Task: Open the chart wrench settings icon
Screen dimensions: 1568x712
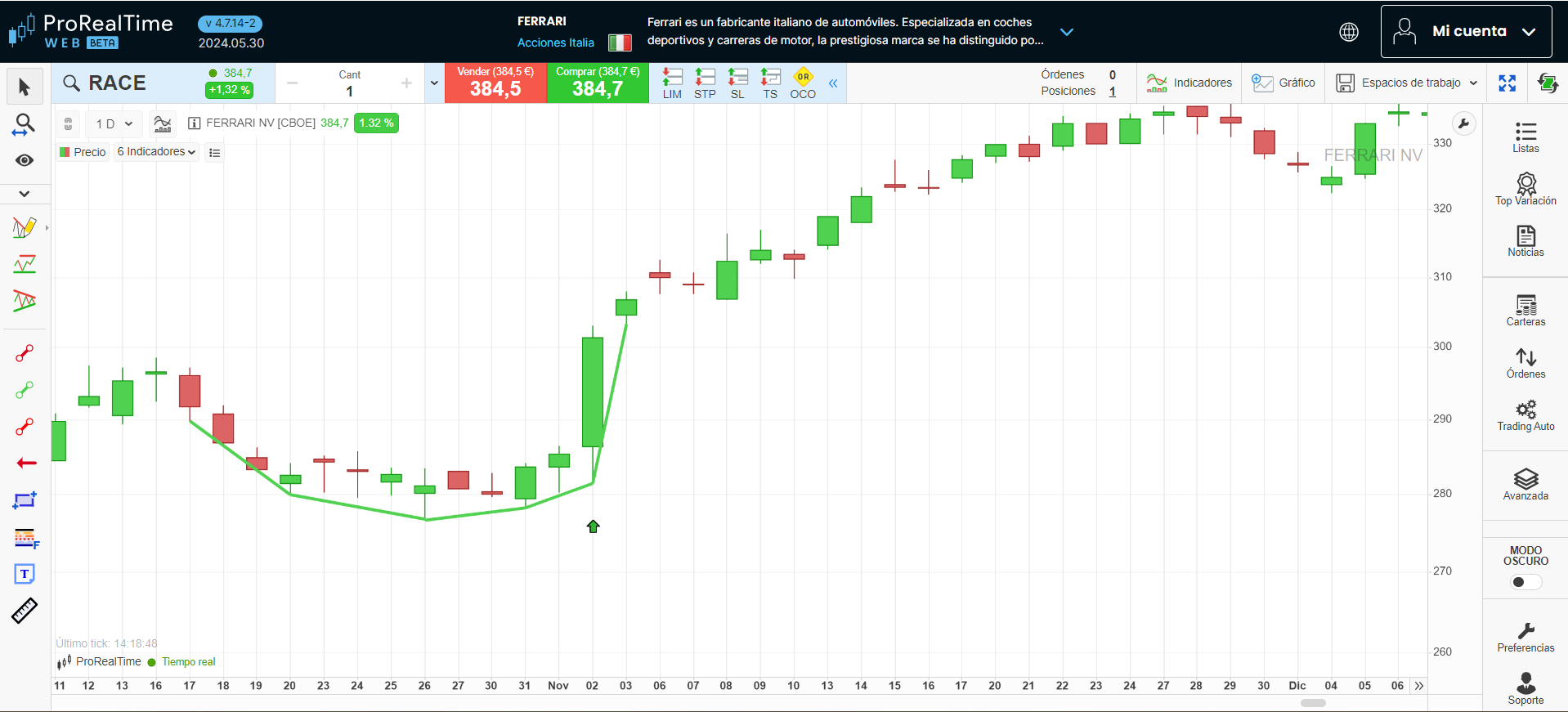Action: pos(1463,124)
